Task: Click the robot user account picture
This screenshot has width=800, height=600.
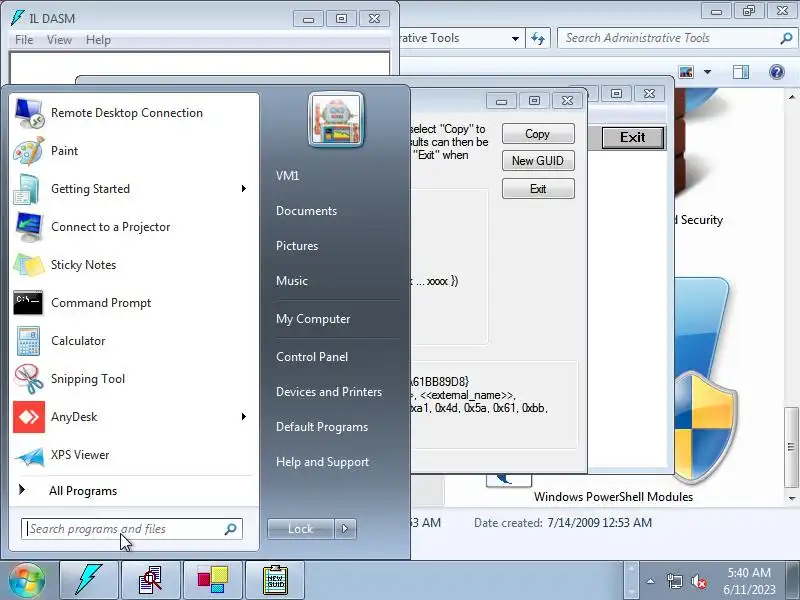Action: point(336,119)
